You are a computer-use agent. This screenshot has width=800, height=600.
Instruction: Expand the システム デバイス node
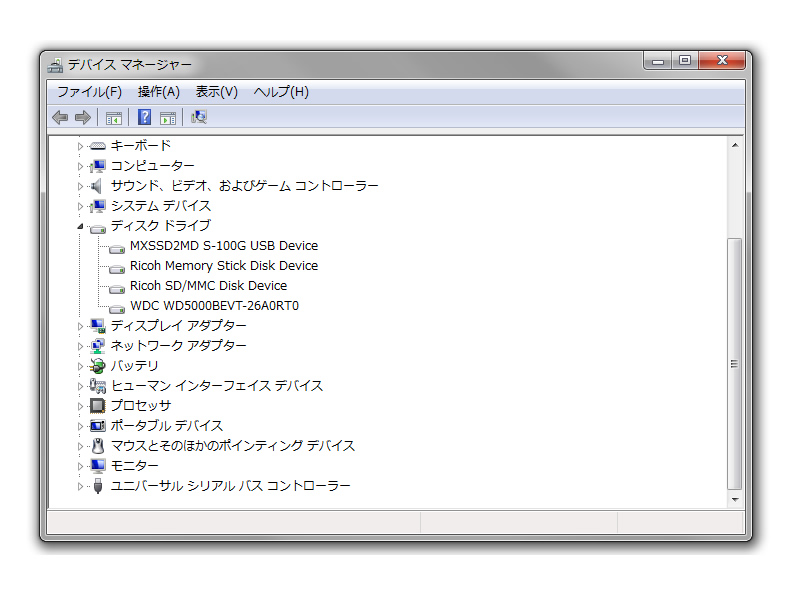tap(80, 206)
